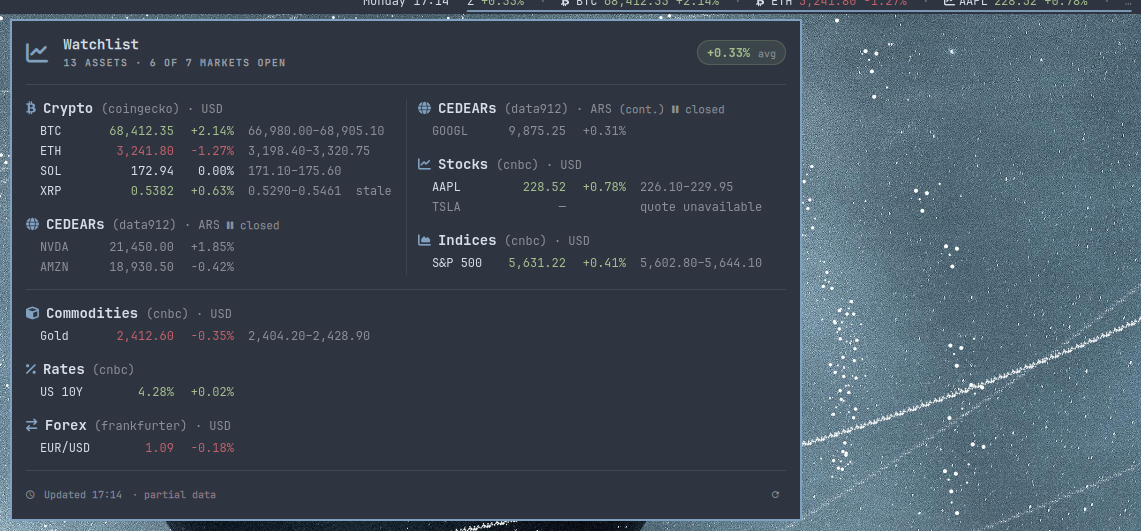Select the EUR/USD row label
This screenshot has width=1141, height=531.
coord(65,448)
